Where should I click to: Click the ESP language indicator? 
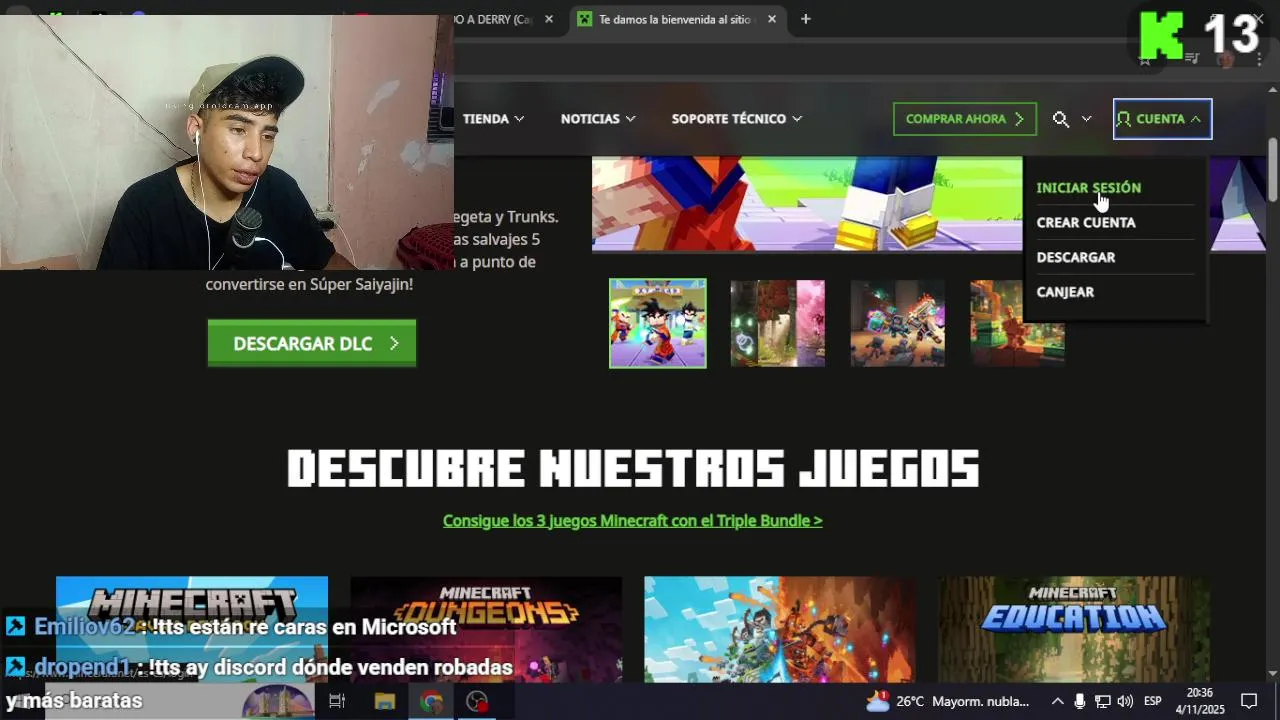1152,701
